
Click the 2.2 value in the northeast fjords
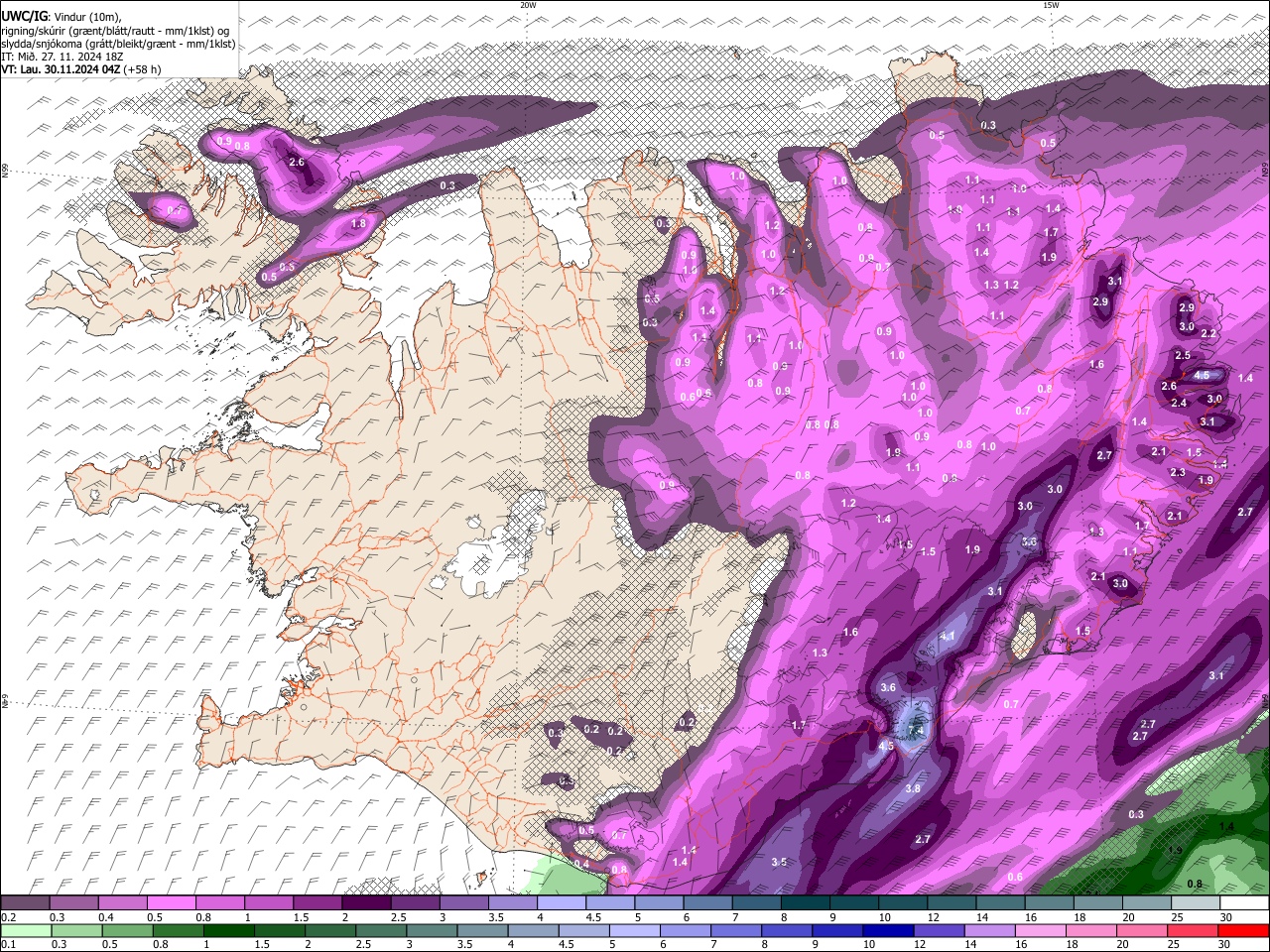pos(1208,333)
